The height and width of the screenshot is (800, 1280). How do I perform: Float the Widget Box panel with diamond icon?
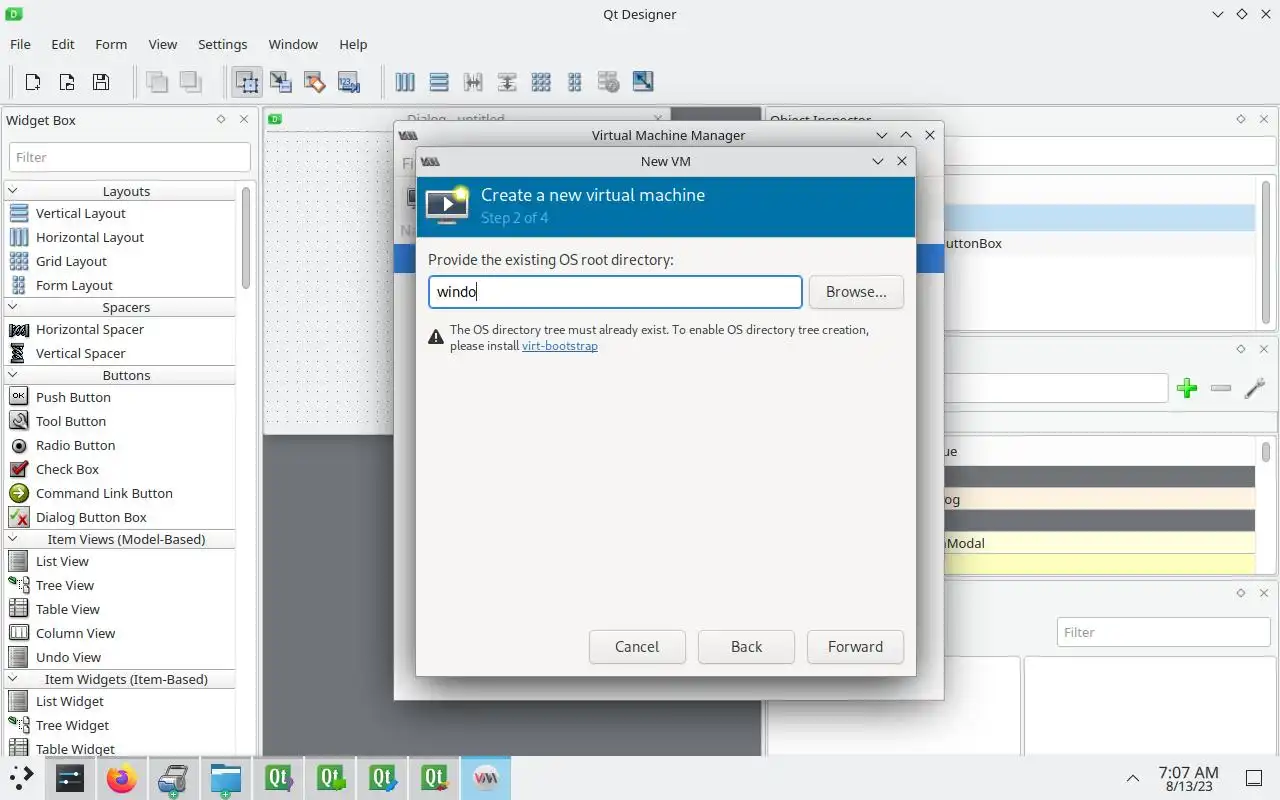[x=221, y=119]
